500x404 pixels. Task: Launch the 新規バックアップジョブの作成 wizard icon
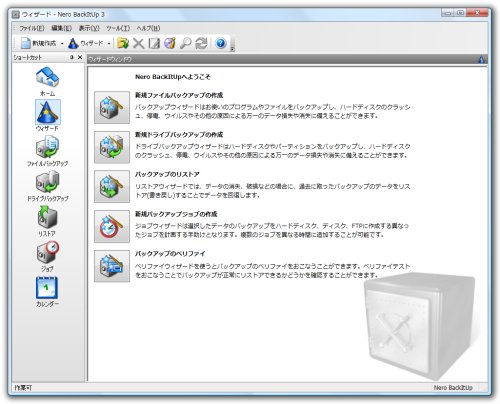pos(112,226)
